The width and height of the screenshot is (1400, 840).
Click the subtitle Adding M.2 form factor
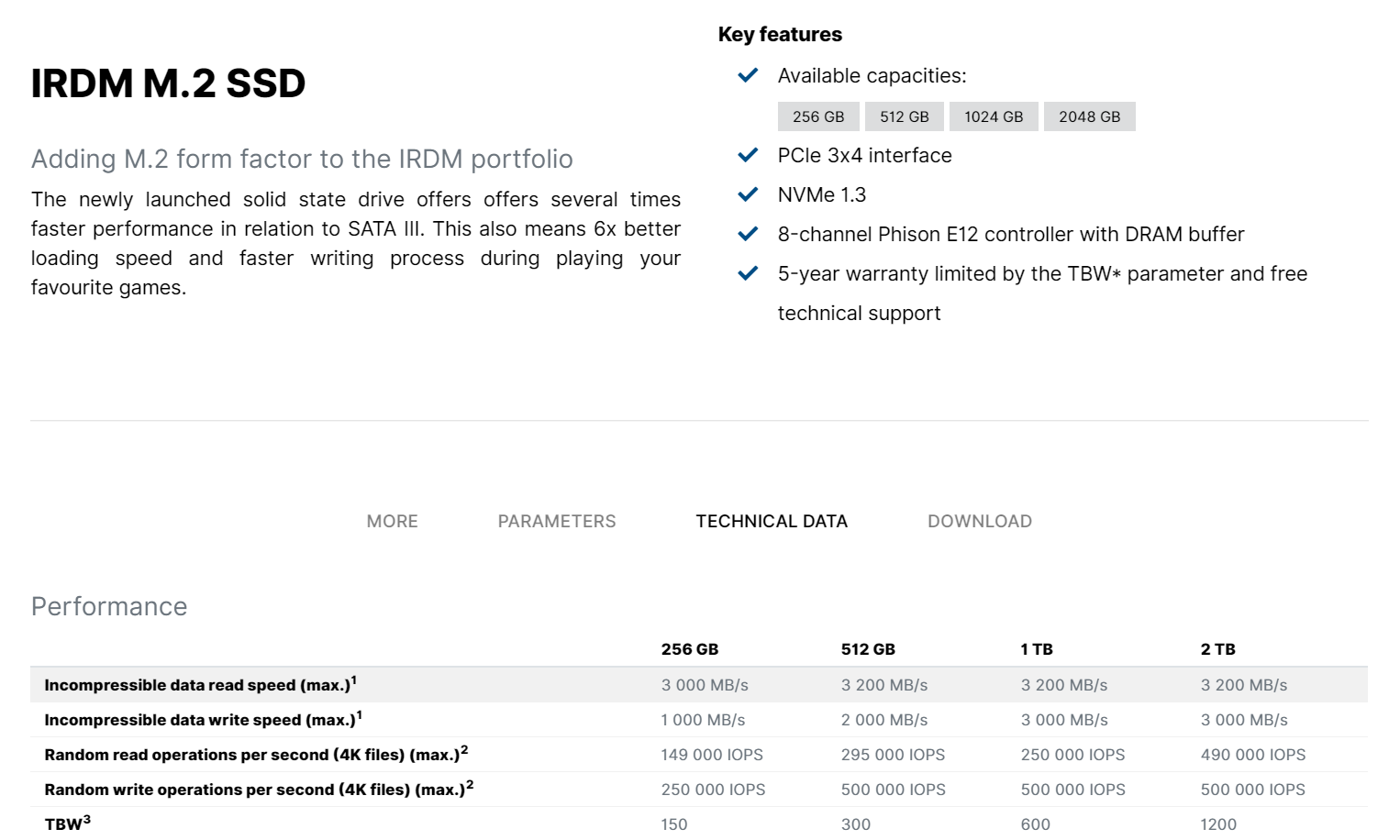(302, 159)
